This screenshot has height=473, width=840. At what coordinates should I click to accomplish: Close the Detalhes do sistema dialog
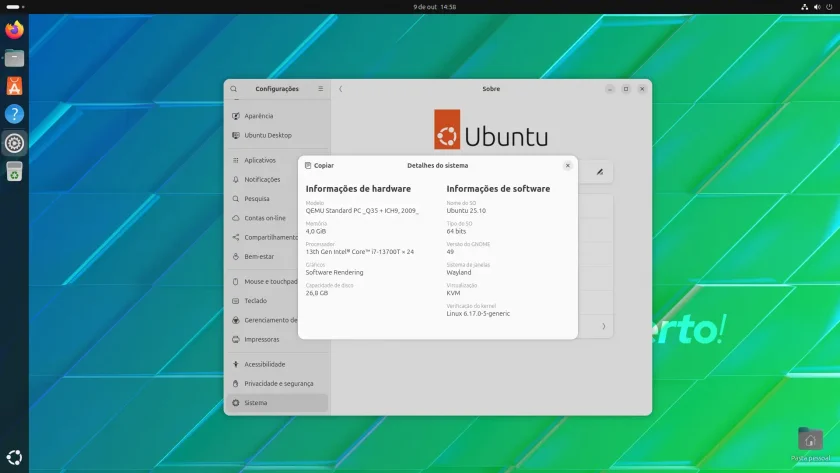(567, 166)
